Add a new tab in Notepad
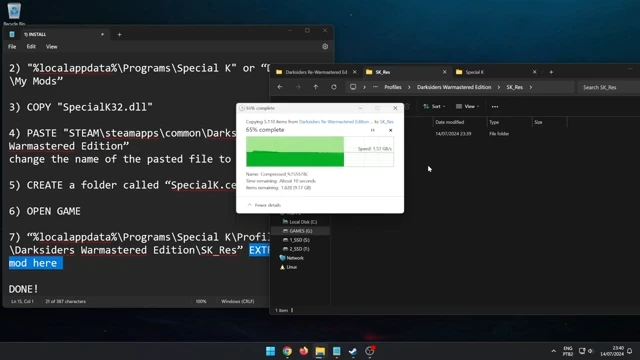The image size is (640, 360). pos(120,35)
